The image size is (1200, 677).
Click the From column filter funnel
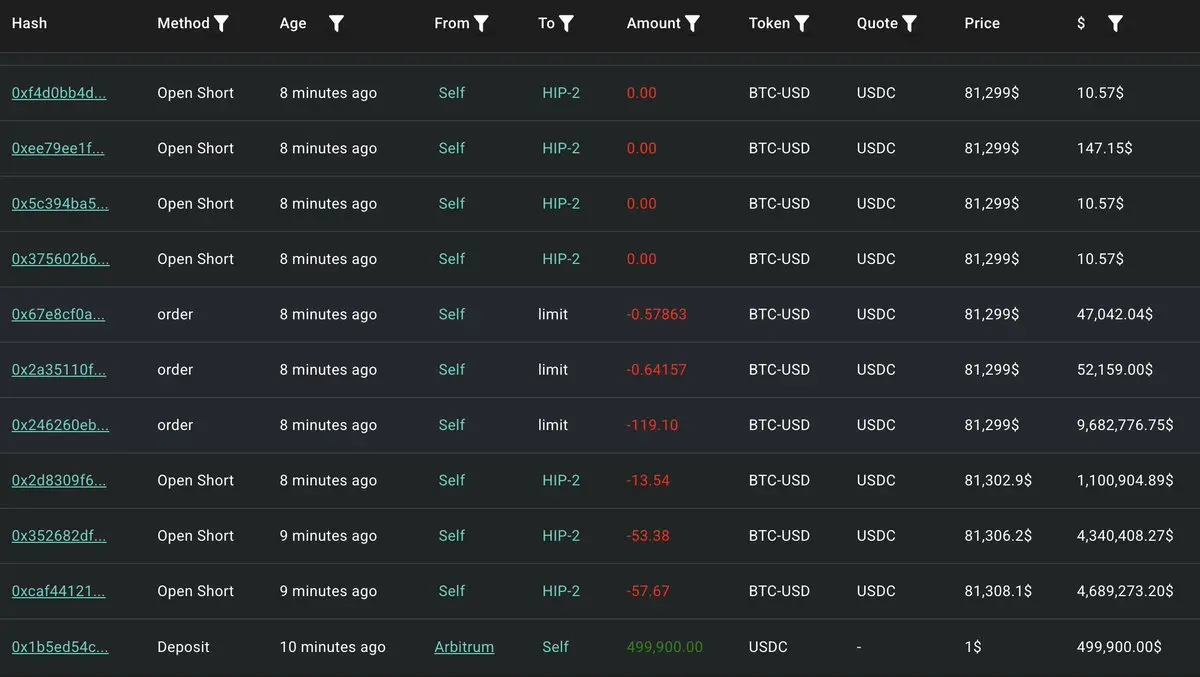[x=481, y=23]
